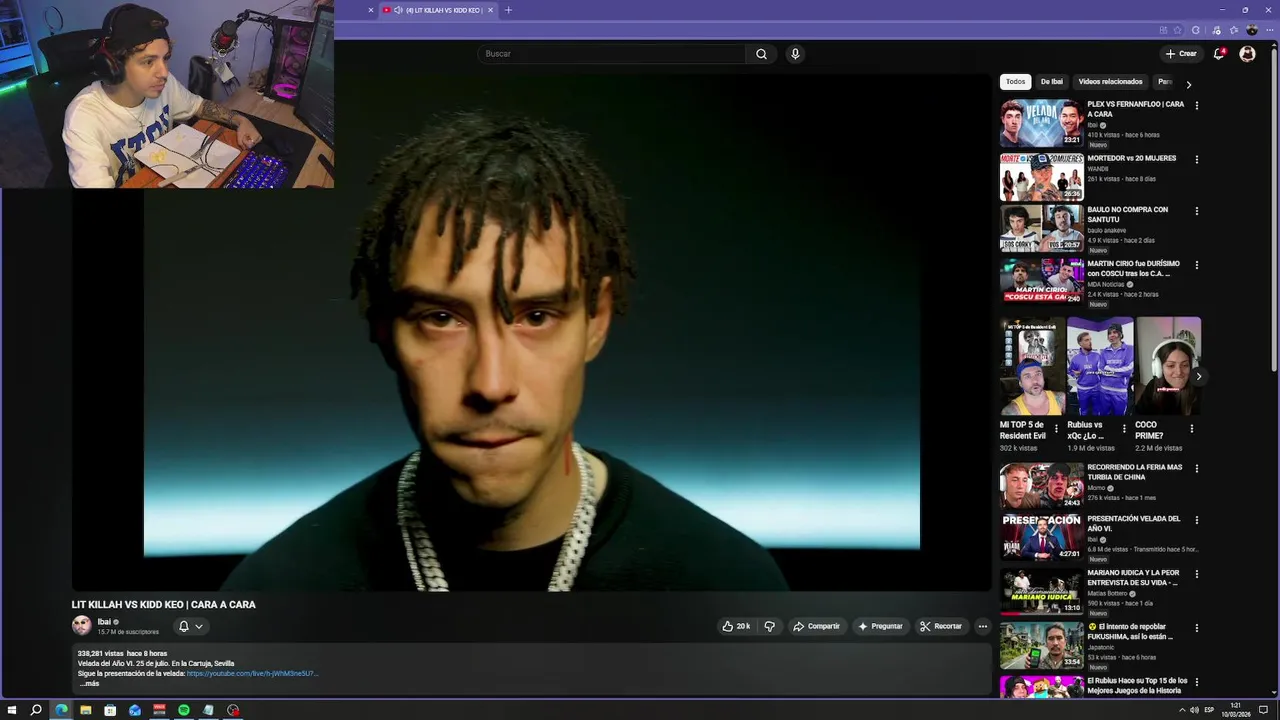Open RECORRIENDO LA FERIA MAS TURBIA title
The height and width of the screenshot is (720, 1280).
pos(1135,472)
